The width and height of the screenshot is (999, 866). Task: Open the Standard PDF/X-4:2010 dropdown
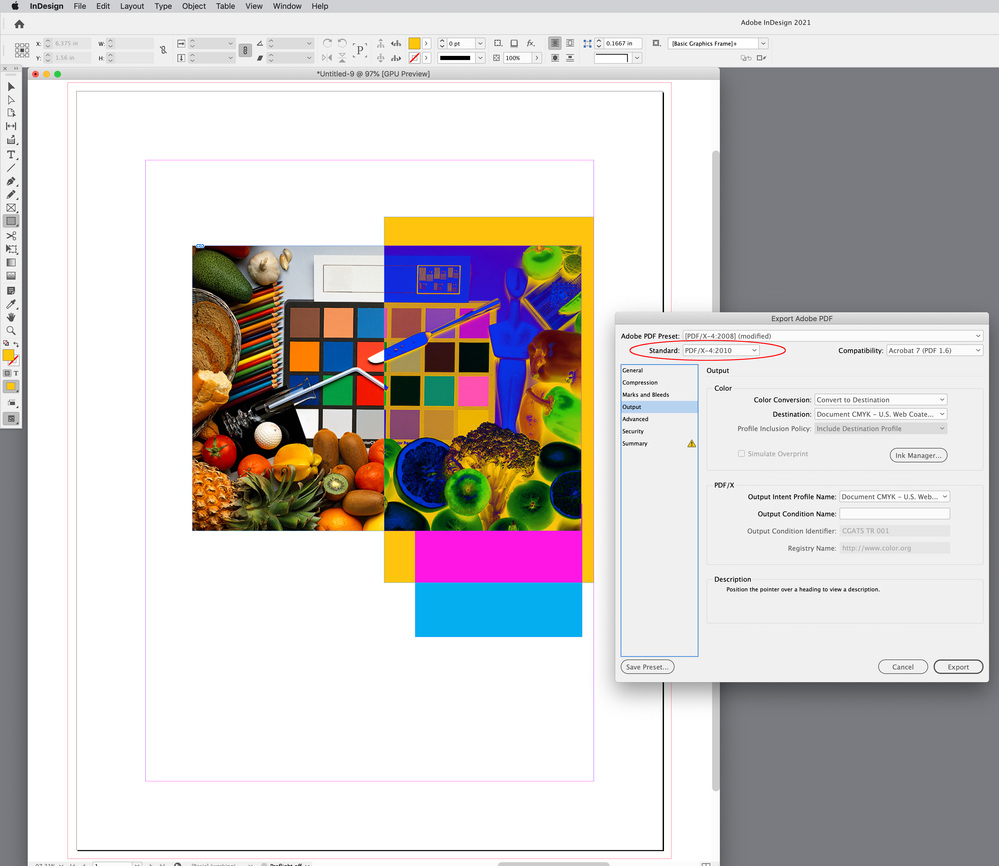pos(721,351)
